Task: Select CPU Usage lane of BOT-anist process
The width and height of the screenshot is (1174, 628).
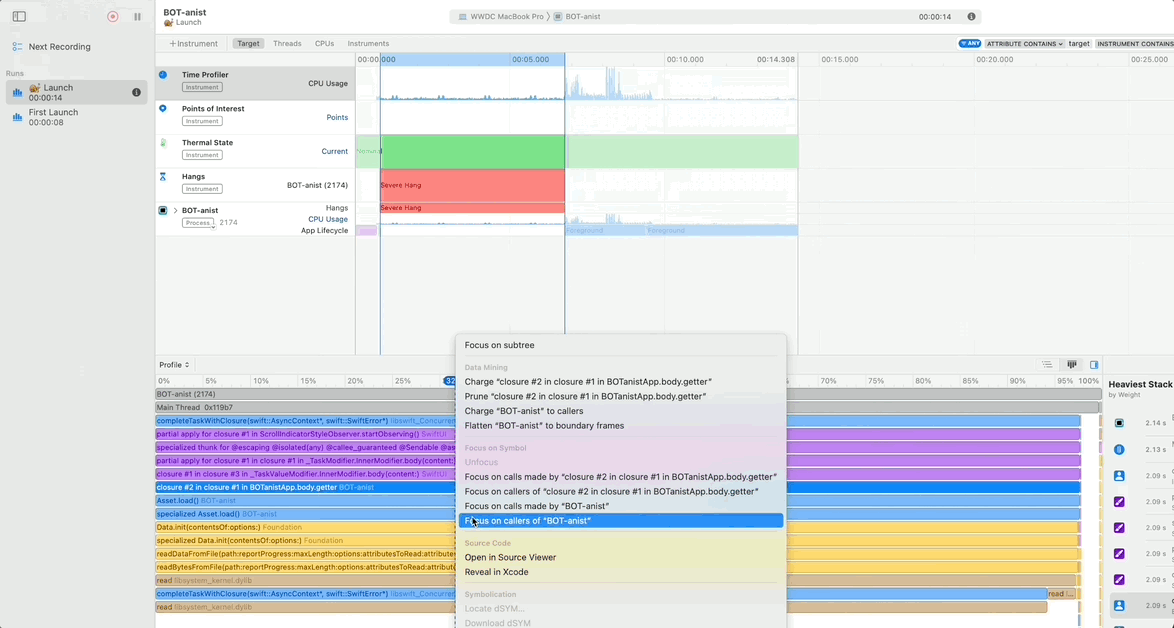Action: [x=328, y=219]
